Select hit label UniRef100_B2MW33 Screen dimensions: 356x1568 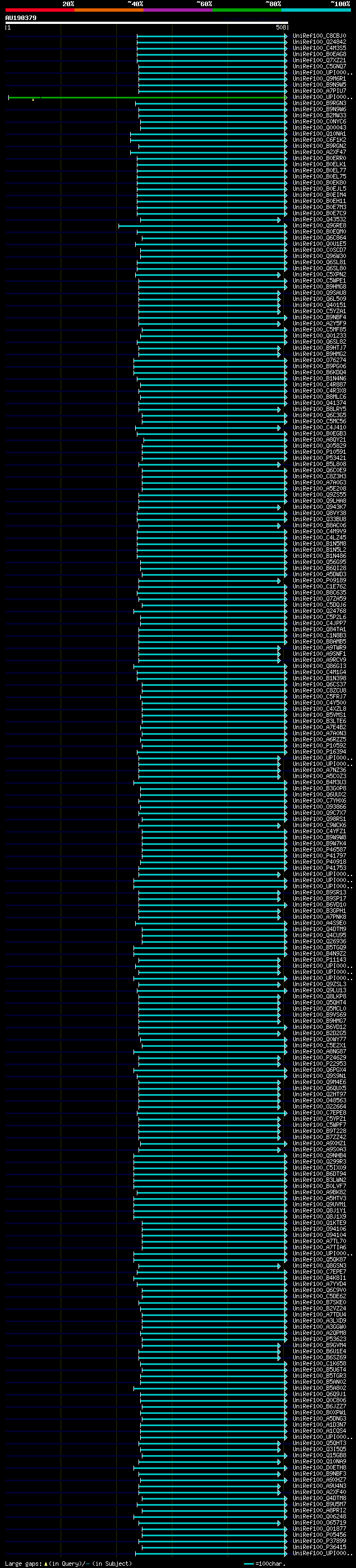coord(319,116)
